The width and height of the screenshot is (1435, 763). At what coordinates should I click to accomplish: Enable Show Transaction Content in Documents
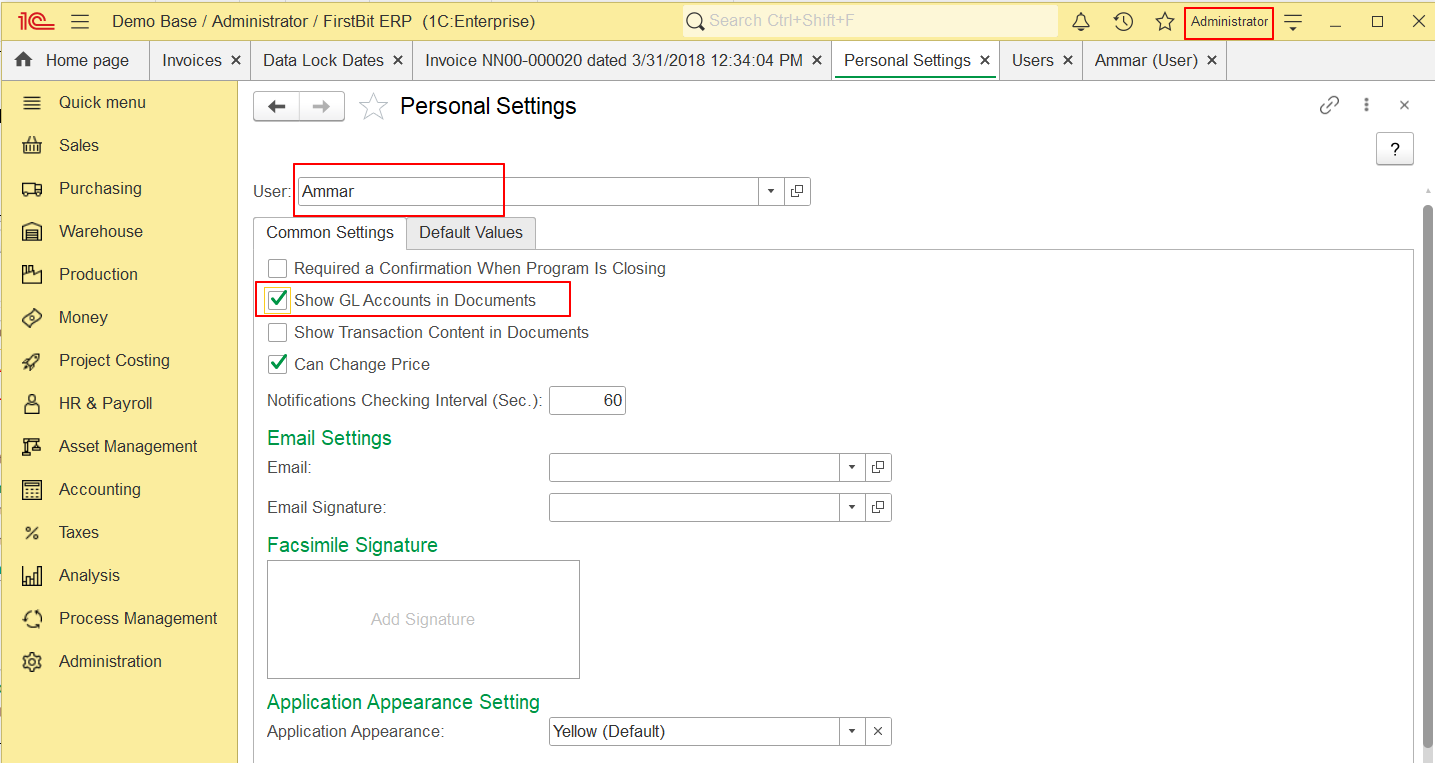(x=278, y=332)
